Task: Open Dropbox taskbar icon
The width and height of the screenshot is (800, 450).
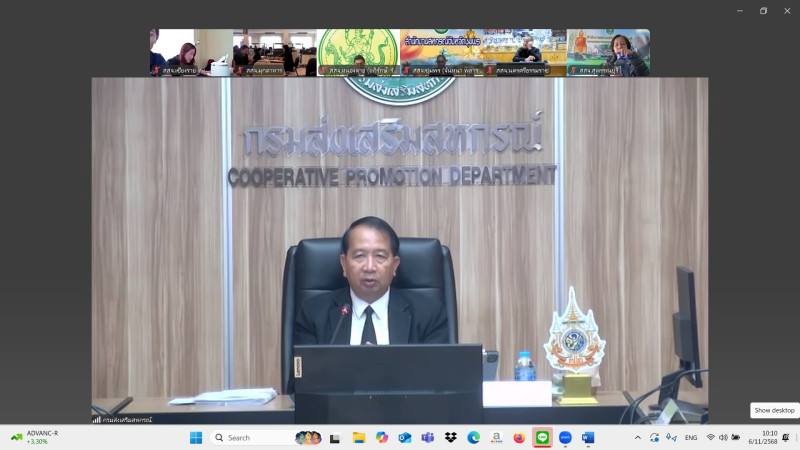Action: coord(450,437)
